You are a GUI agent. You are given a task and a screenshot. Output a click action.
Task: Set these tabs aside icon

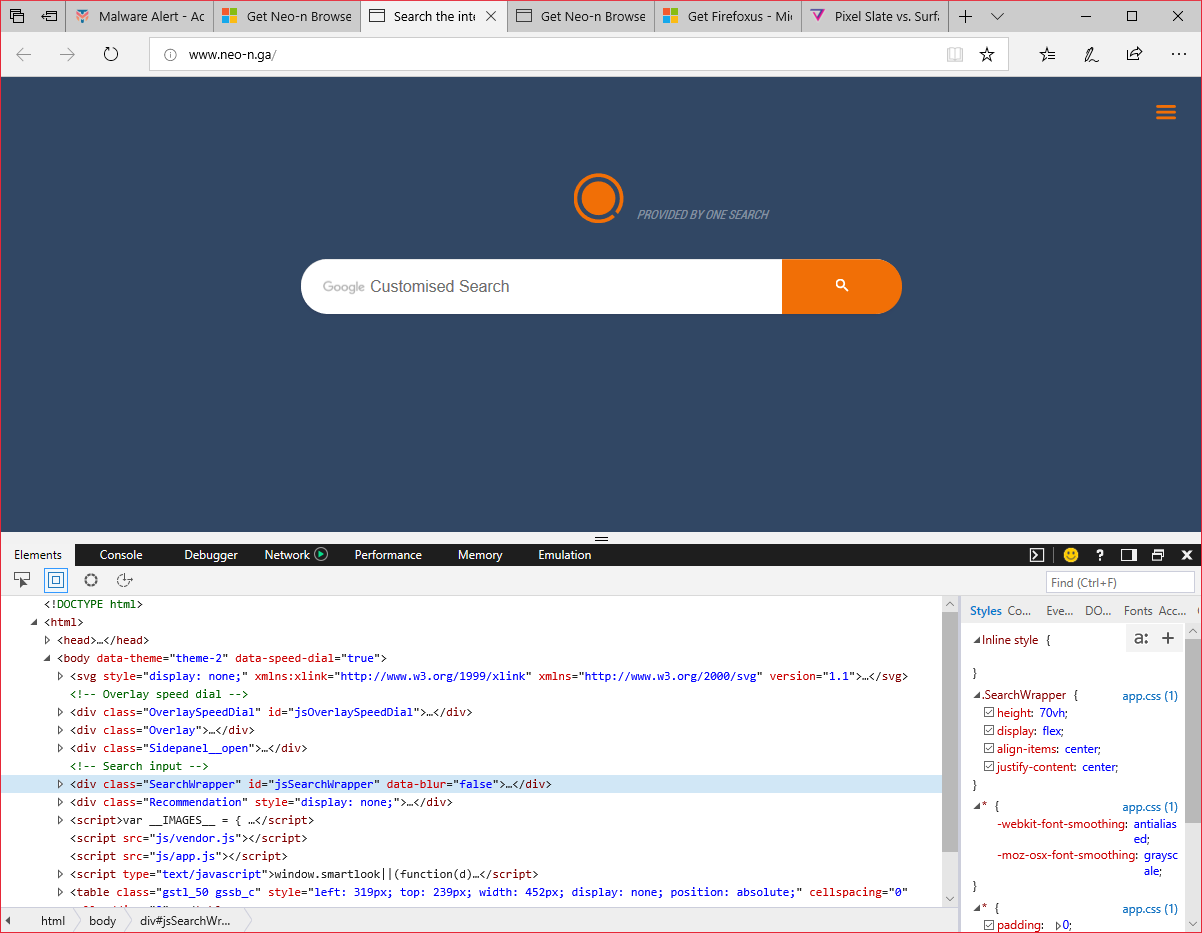click(x=49, y=16)
